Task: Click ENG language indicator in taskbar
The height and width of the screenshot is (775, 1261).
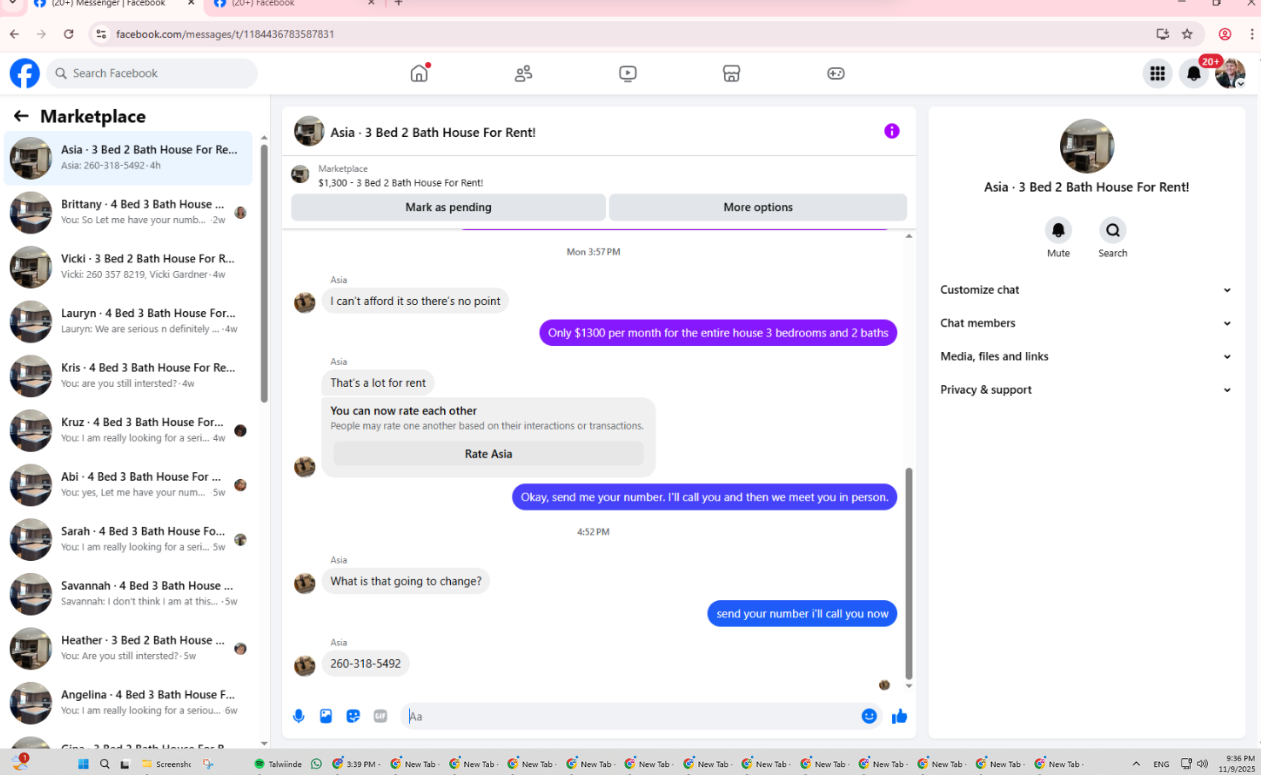Action: 1161,764
